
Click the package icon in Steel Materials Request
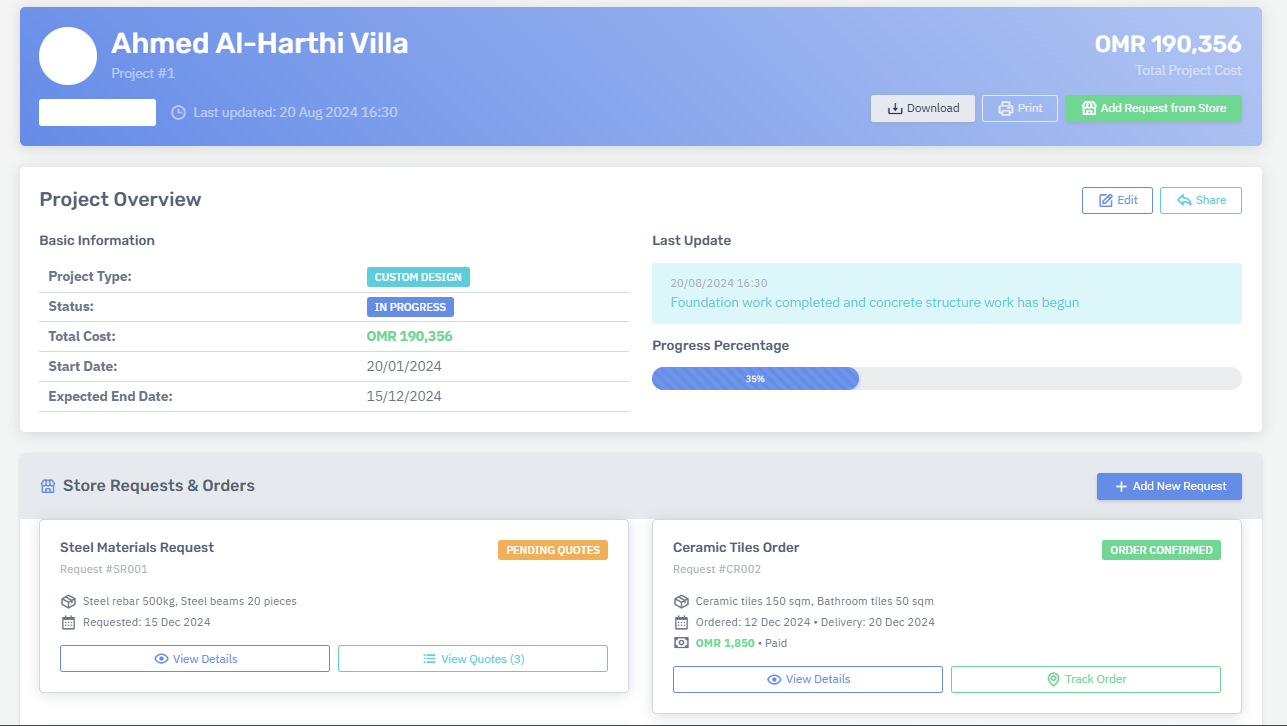68,601
